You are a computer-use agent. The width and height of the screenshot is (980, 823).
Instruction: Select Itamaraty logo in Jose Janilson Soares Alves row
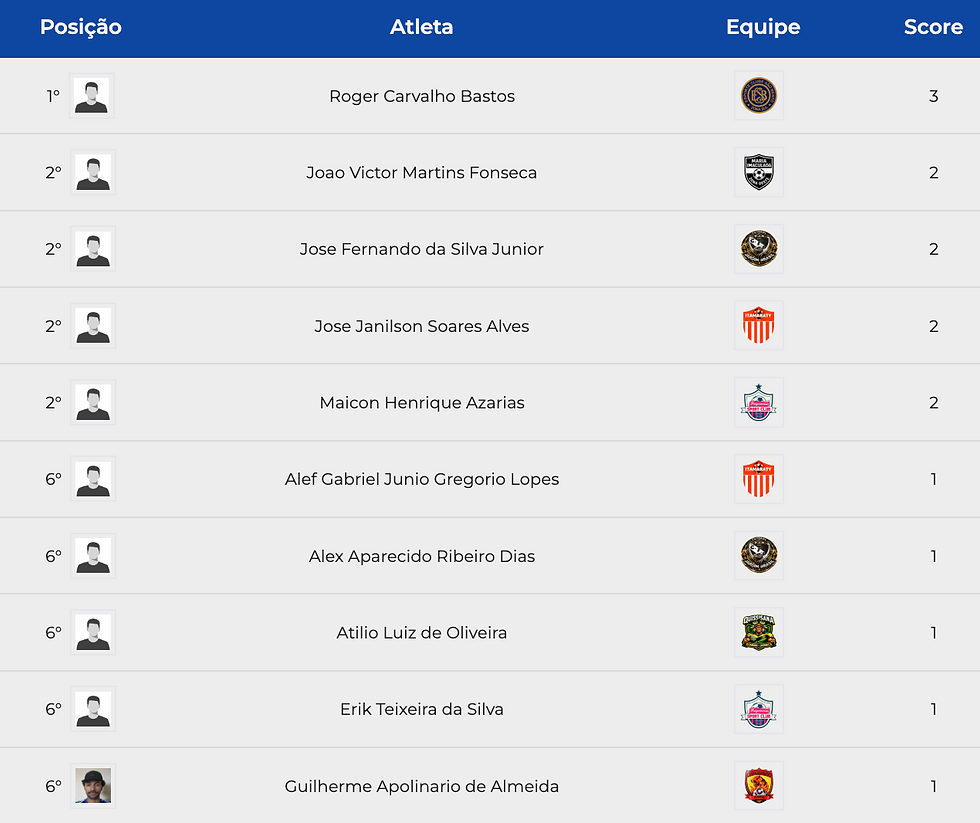tap(759, 326)
